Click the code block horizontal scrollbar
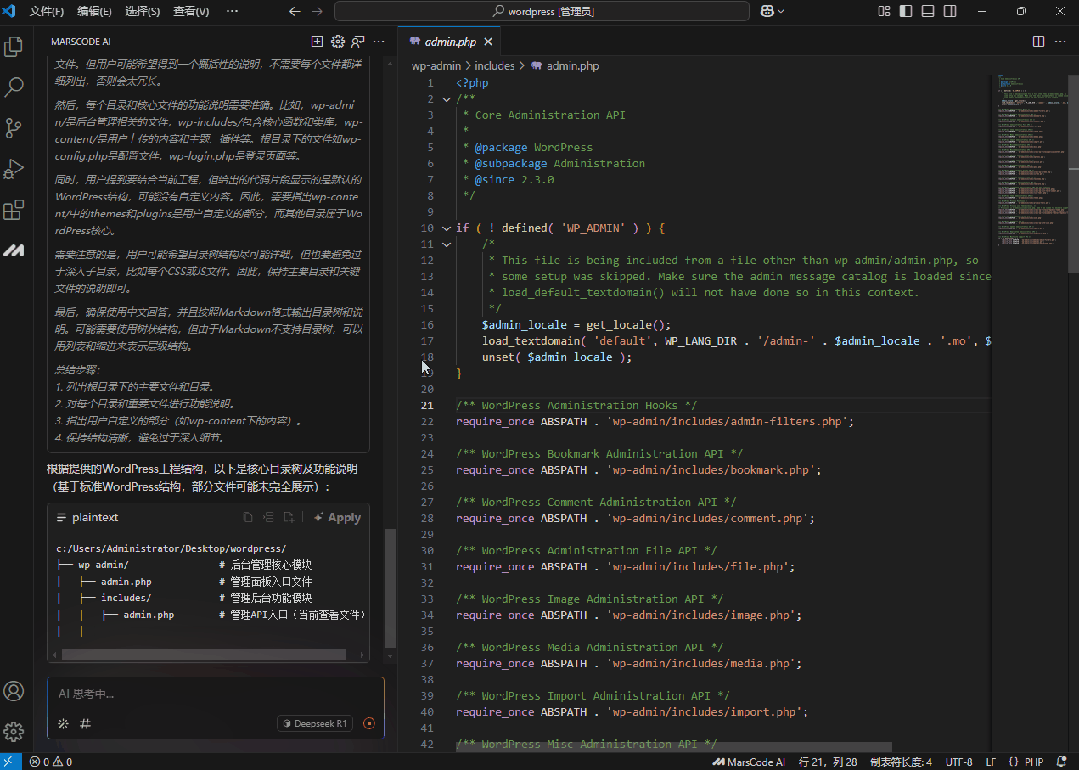Viewport: 1079px width, 770px height. click(x=204, y=654)
